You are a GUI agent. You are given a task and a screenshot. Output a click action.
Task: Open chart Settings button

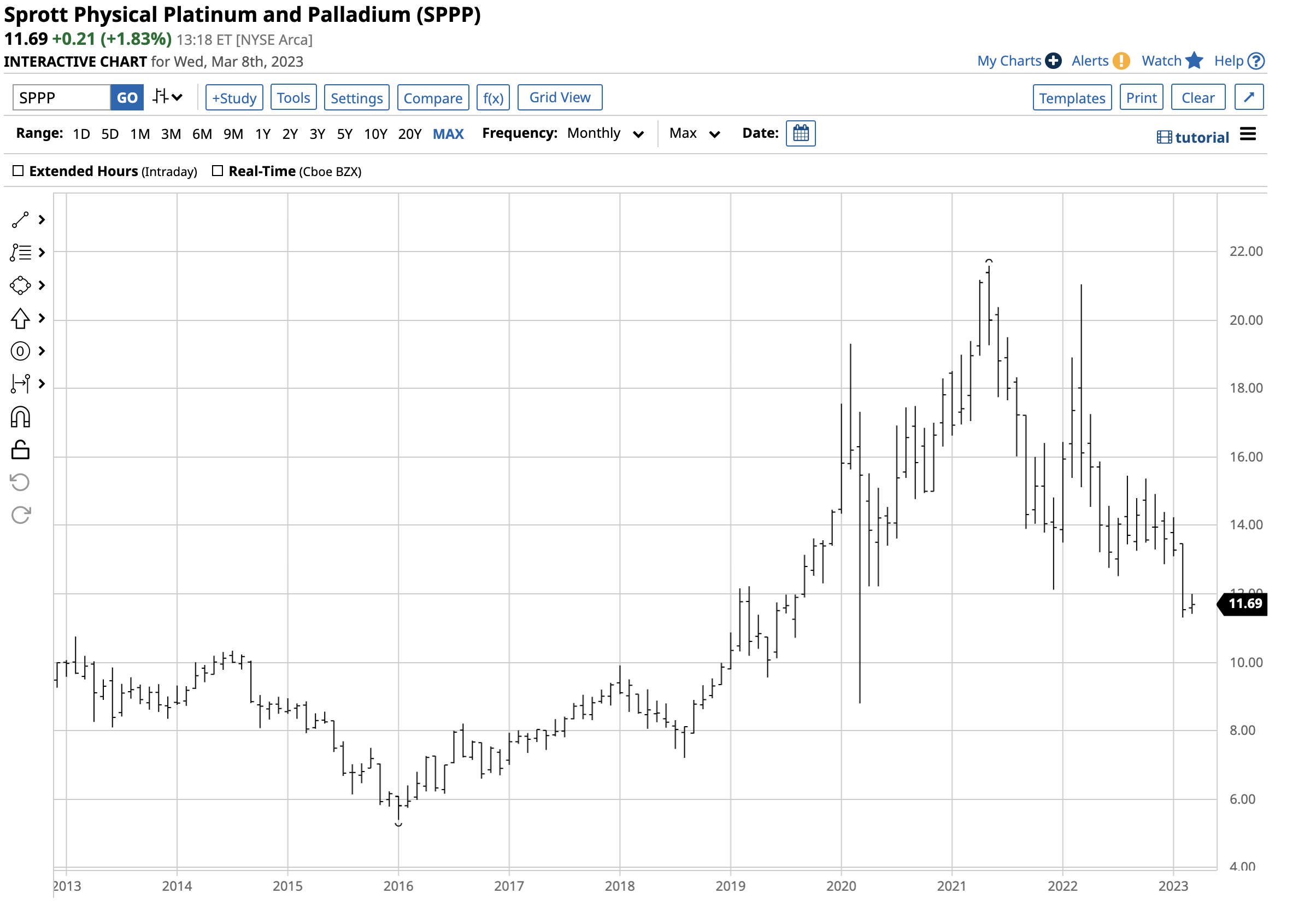[356, 97]
